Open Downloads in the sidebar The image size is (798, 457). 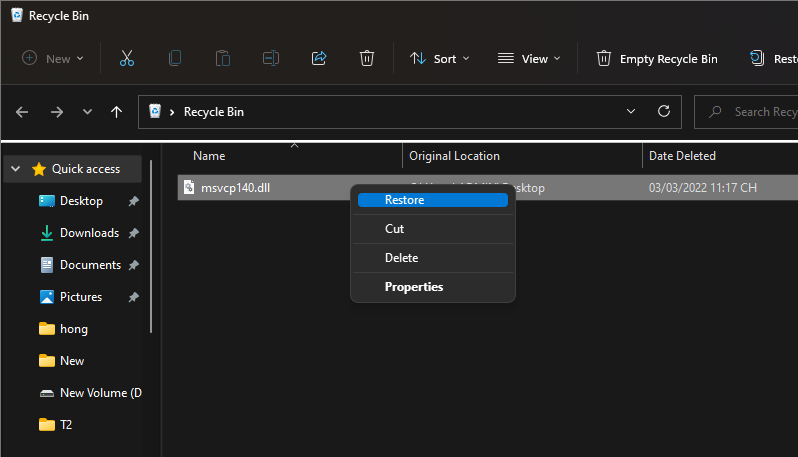[x=90, y=233]
